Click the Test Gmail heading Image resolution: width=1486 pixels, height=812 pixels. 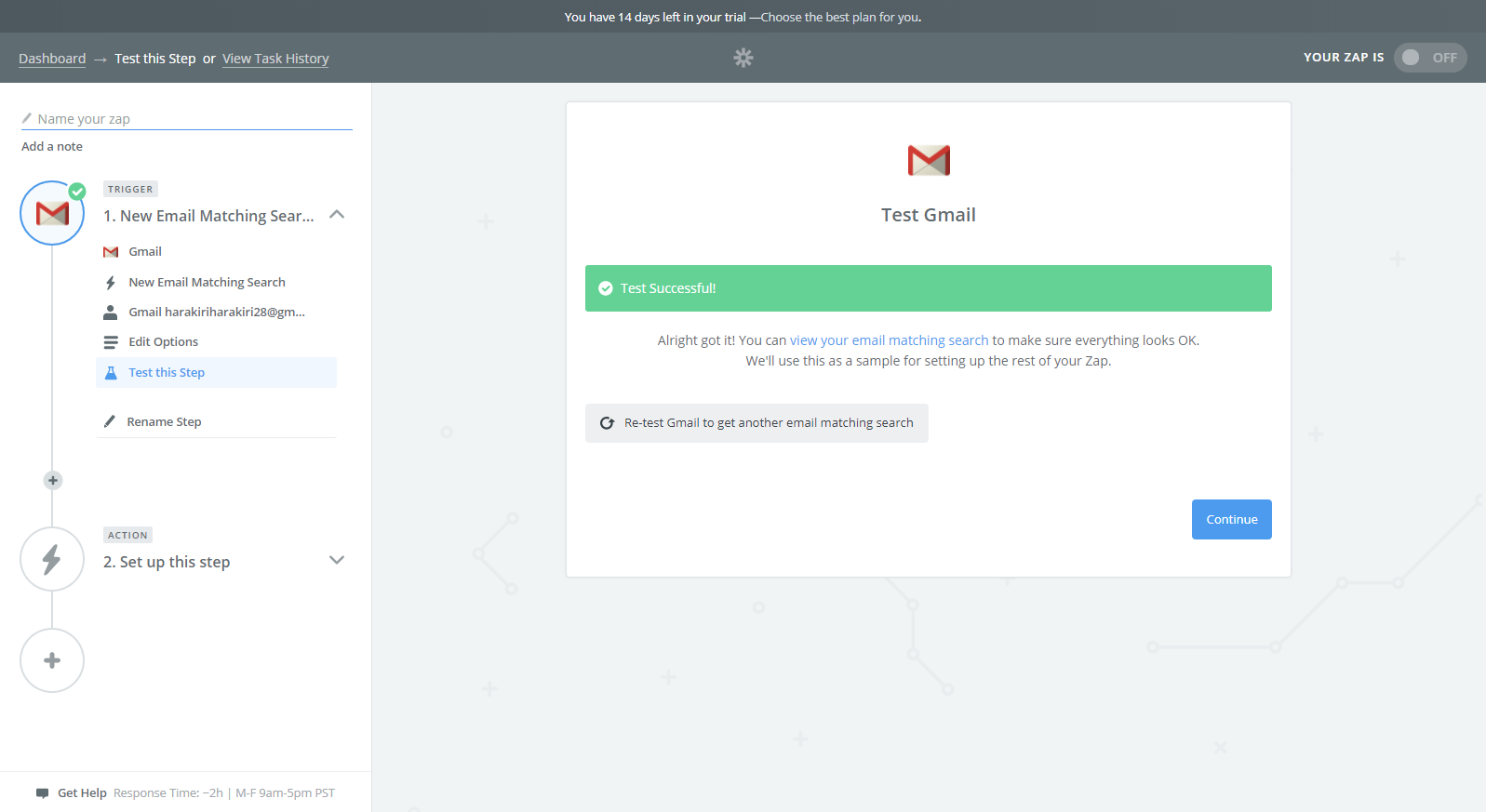point(929,215)
